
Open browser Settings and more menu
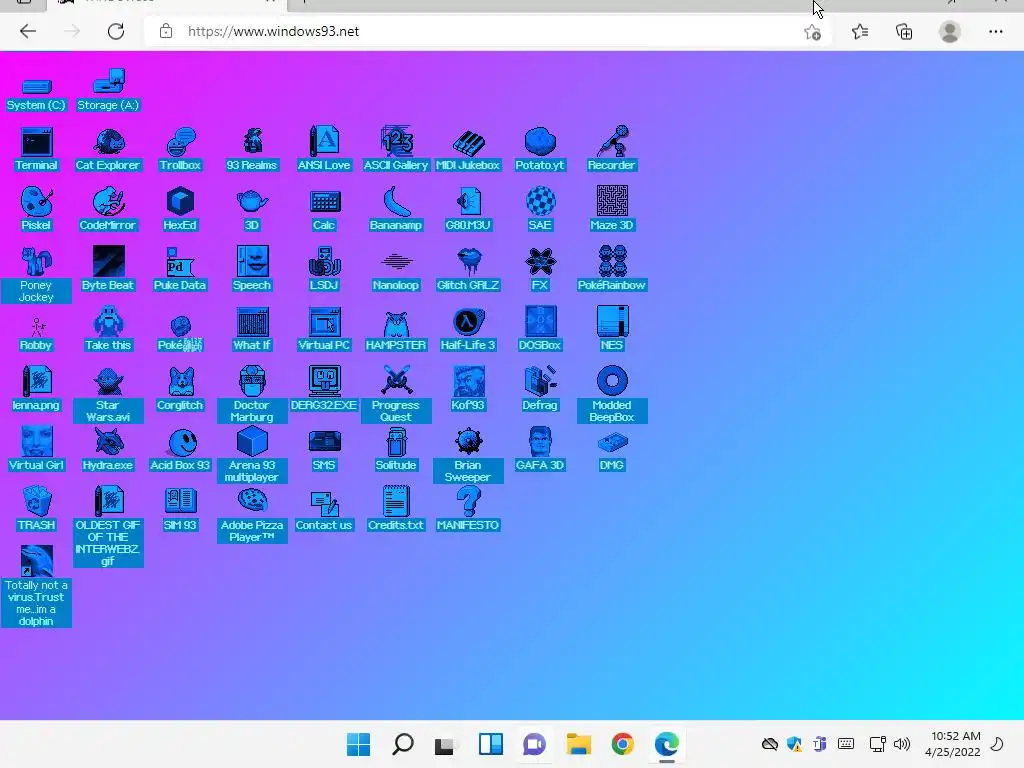(x=995, y=31)
